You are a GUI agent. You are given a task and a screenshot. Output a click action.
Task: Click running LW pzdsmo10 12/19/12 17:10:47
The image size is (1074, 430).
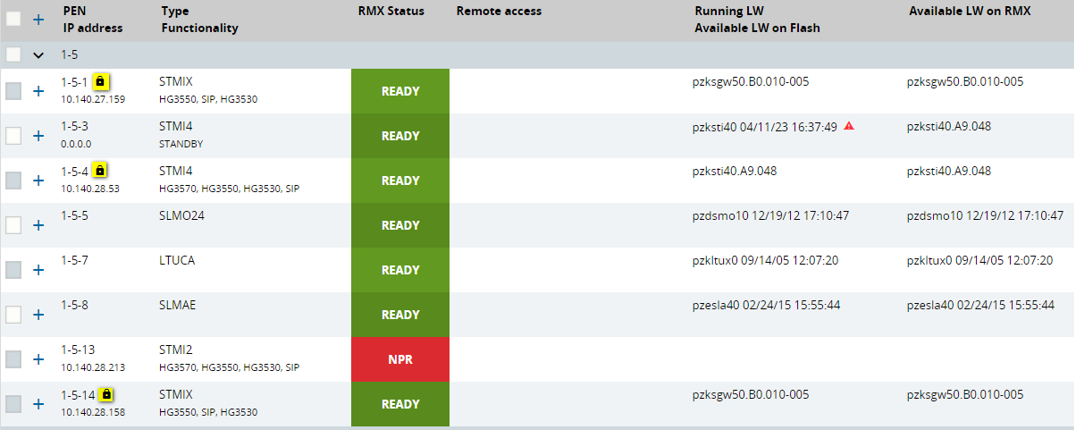click(771, 216)
